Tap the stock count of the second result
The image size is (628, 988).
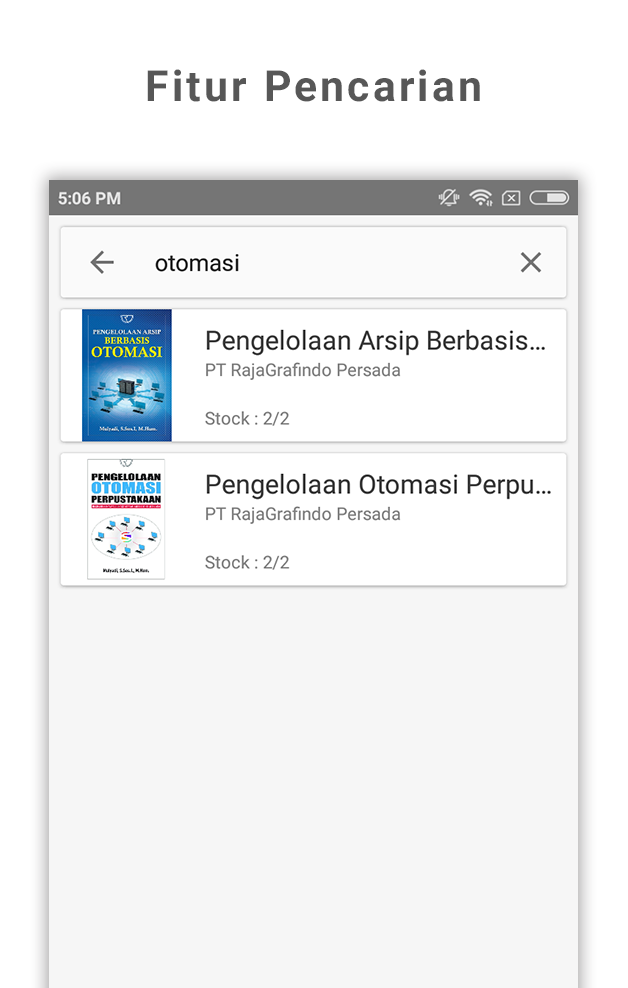pyautogui.click(x=247, y=563)
